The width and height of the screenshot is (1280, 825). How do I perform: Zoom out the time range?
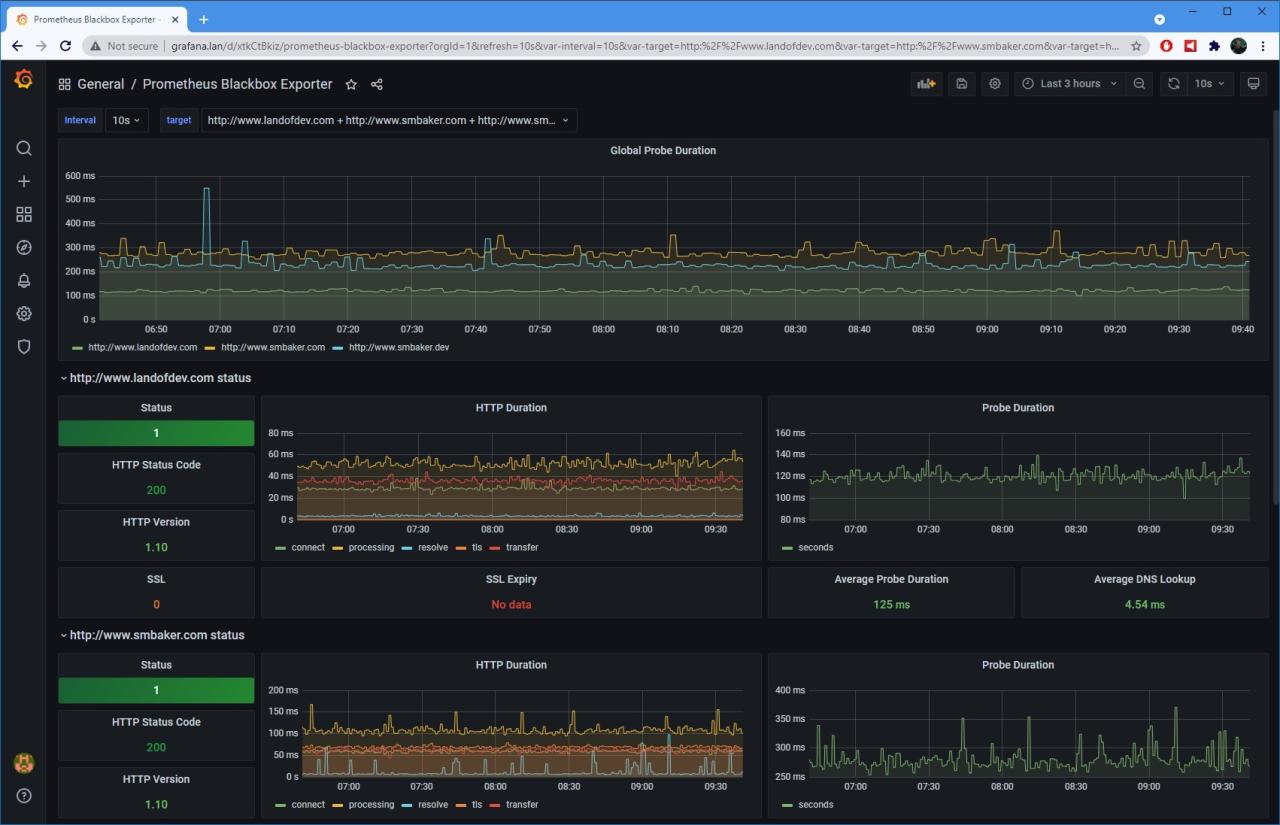(1139, 84)
